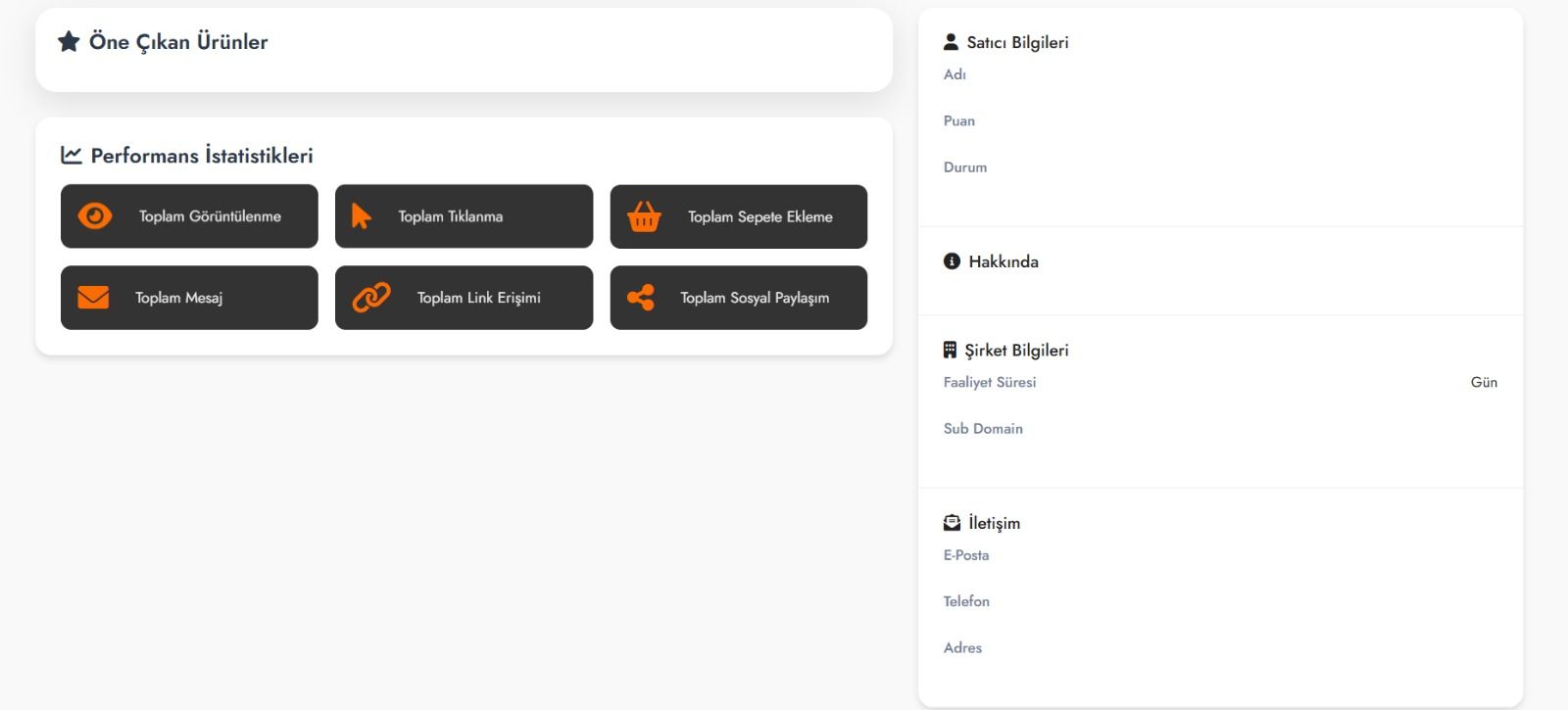The width and height of the screenshot is (1568, 710).
Task: Click the Toplam Sosyal Paylaşım text label
Action: 755,298
